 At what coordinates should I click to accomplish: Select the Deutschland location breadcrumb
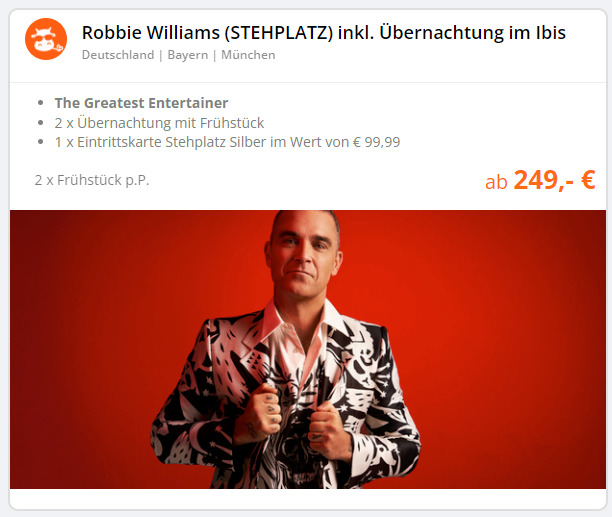[118, 55]
